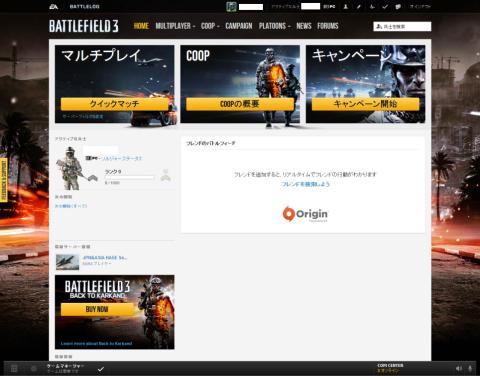Select the HOME menu item

pos(141,26)
